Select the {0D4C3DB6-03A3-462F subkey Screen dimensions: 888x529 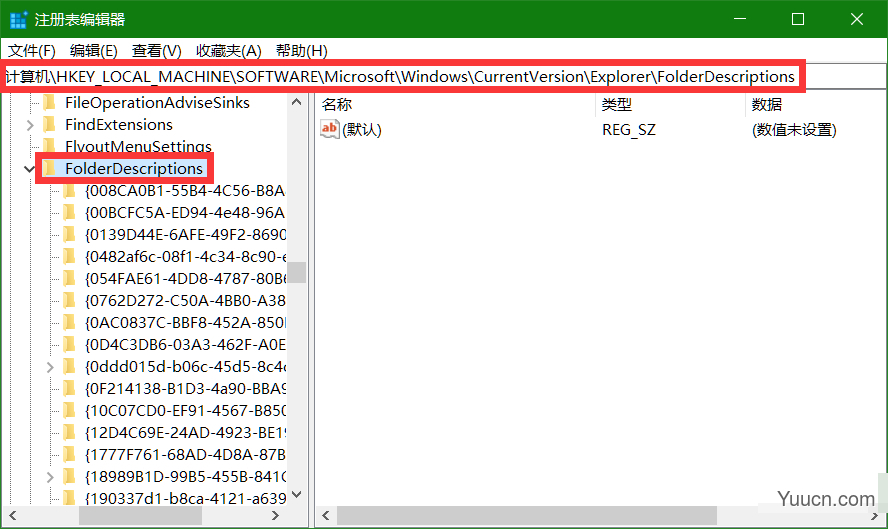185,345
